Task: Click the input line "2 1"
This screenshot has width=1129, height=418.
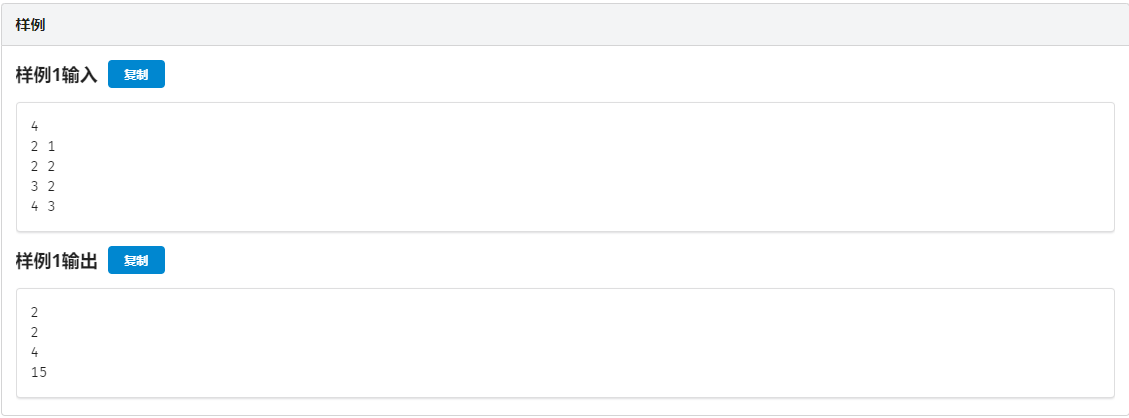Action: pos(43,147)
